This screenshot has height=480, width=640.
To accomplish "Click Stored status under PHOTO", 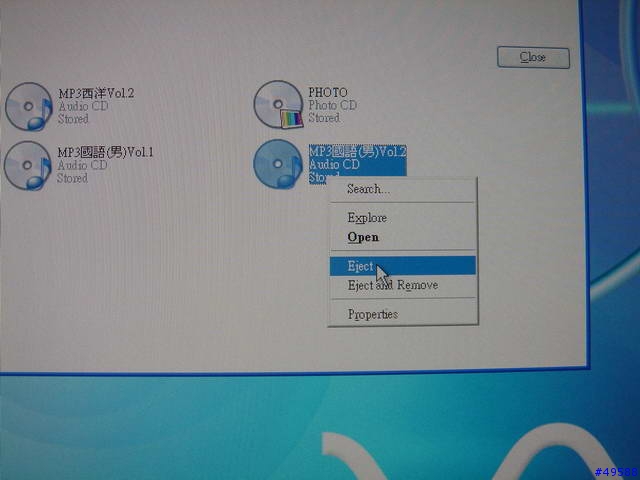I will [x=324, y=118].
